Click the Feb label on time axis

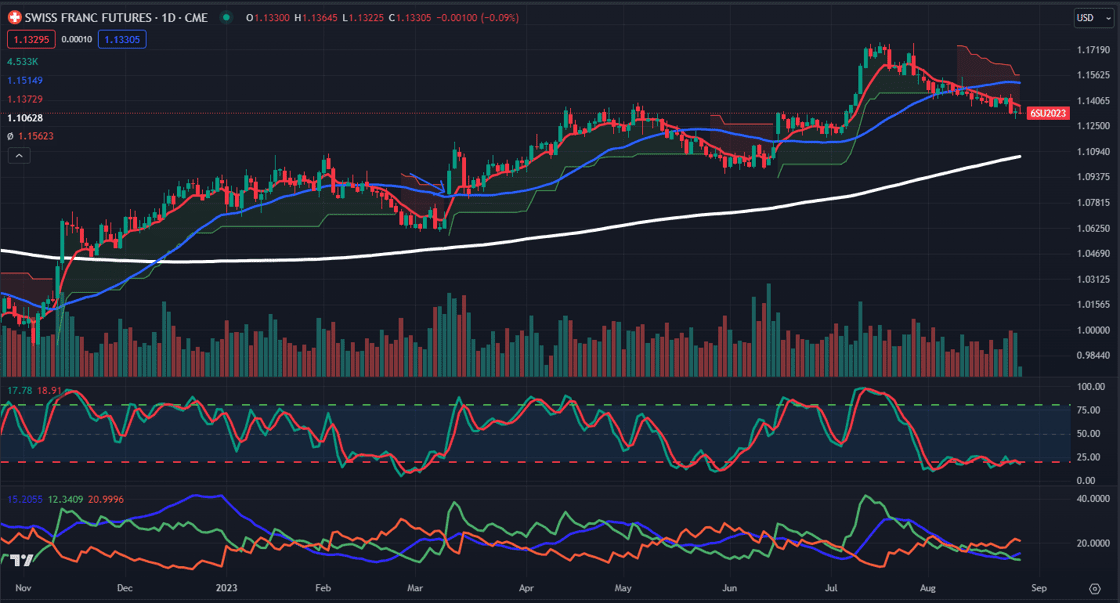[x=323, y=588]
